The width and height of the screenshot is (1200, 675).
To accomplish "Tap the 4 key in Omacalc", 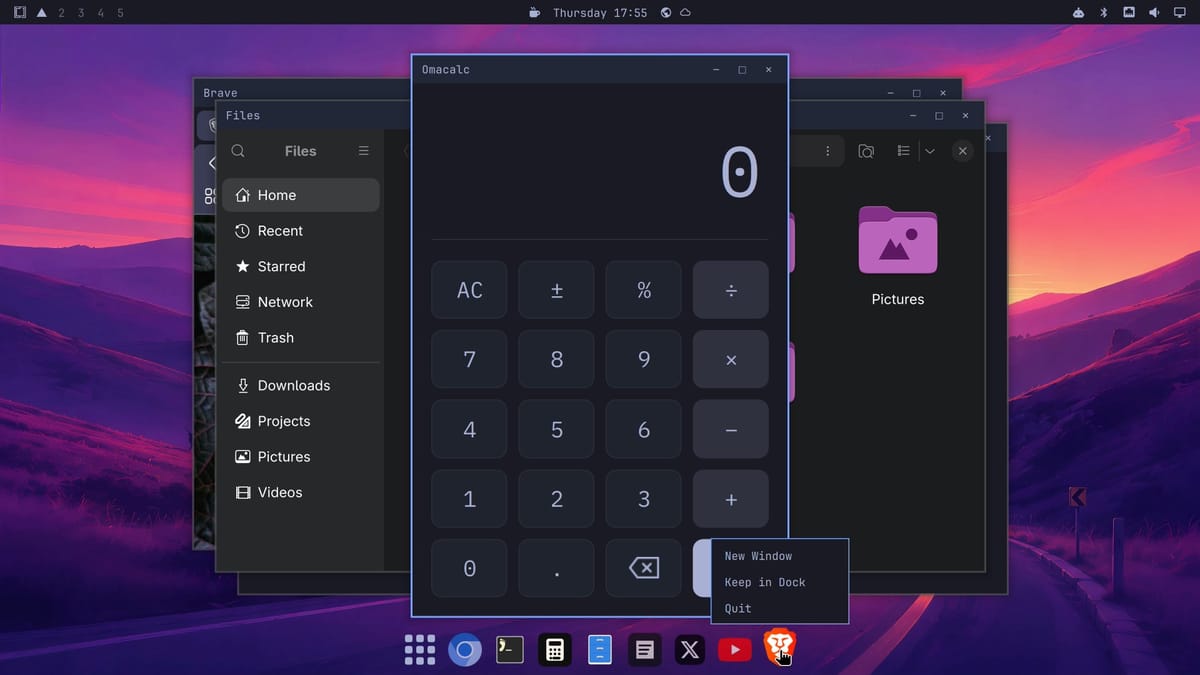I will click(470, 429).
